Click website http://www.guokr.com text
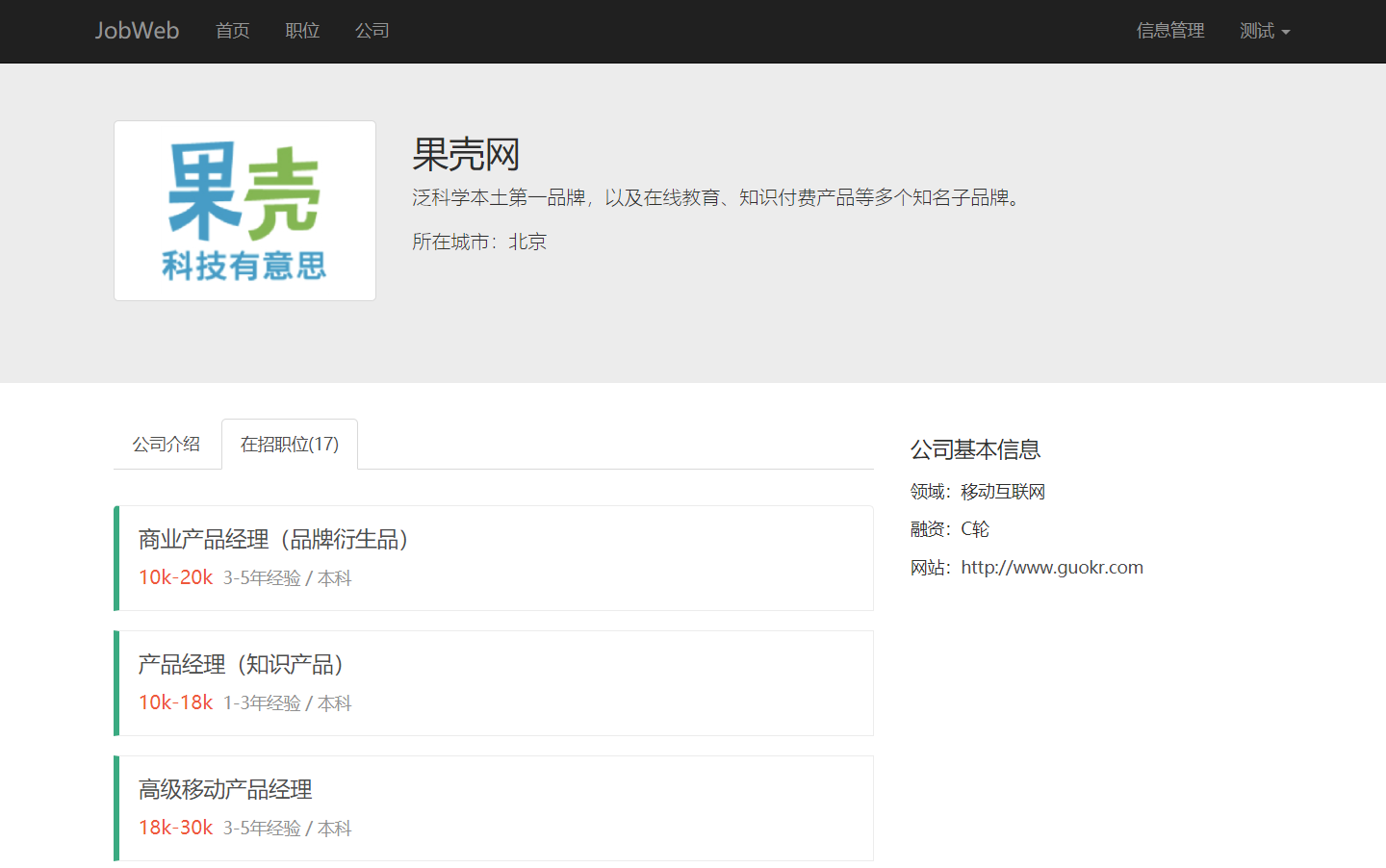 1052,568
